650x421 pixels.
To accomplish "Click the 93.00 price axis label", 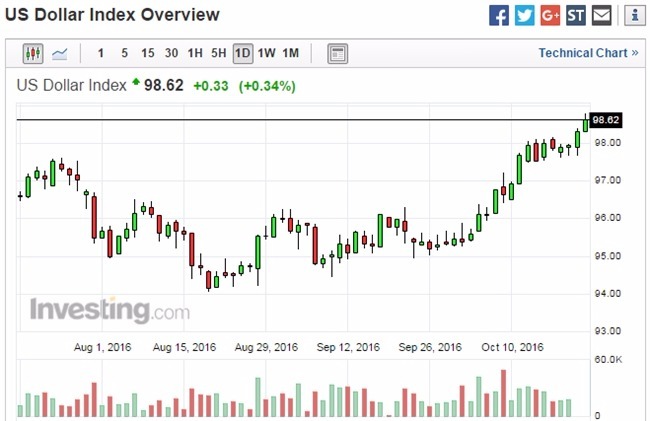I will point(608,331).
